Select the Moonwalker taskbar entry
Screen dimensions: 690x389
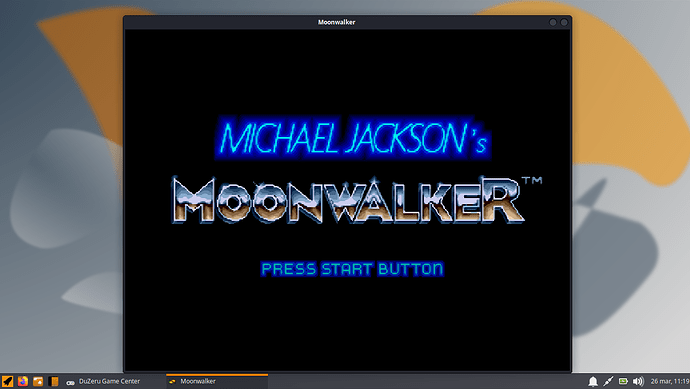[x=217, y=382]
